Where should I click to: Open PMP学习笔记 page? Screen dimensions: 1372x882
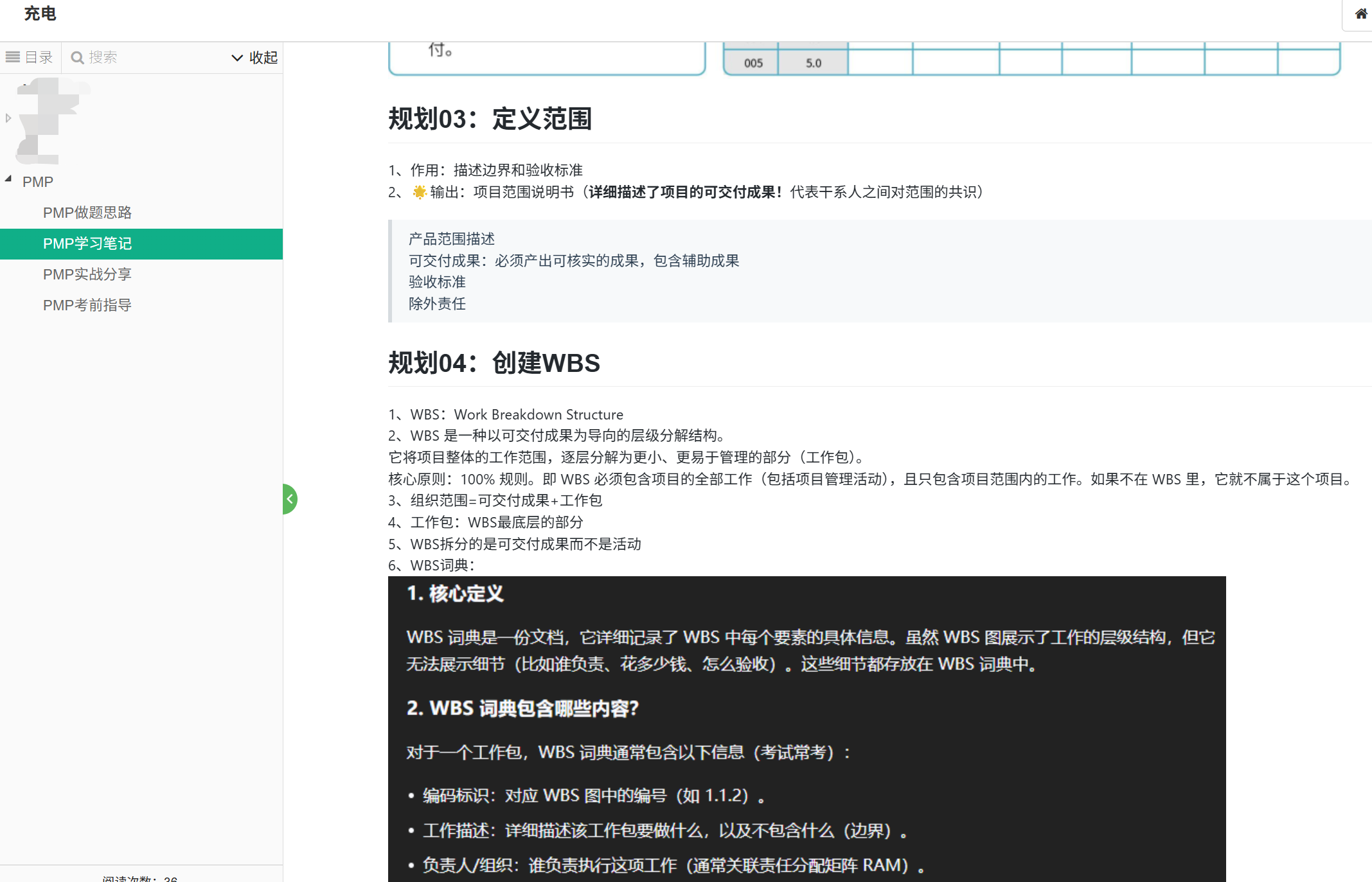point(141,243)
